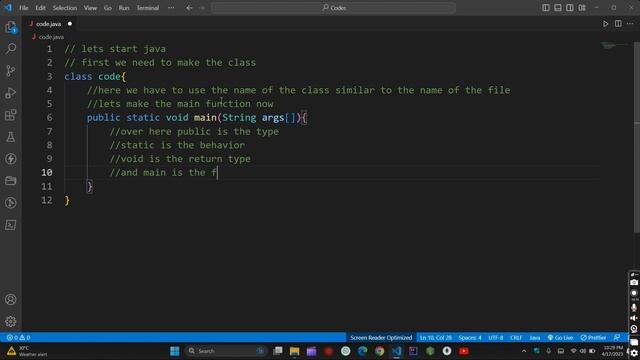
Task: Select the code.java editor tab
Action: tap(48, 24)
